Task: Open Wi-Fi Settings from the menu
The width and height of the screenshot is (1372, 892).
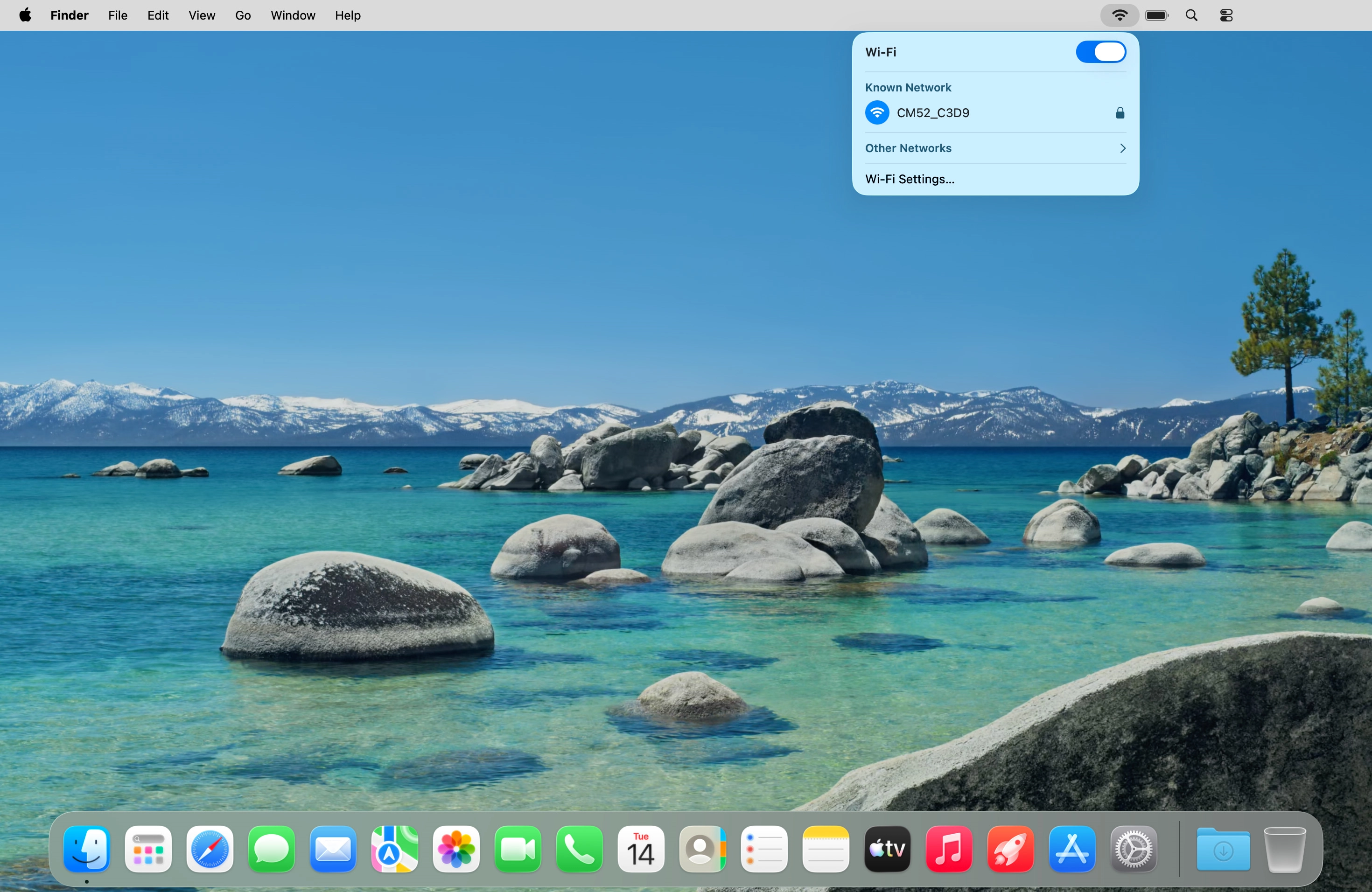Action: 910,179
